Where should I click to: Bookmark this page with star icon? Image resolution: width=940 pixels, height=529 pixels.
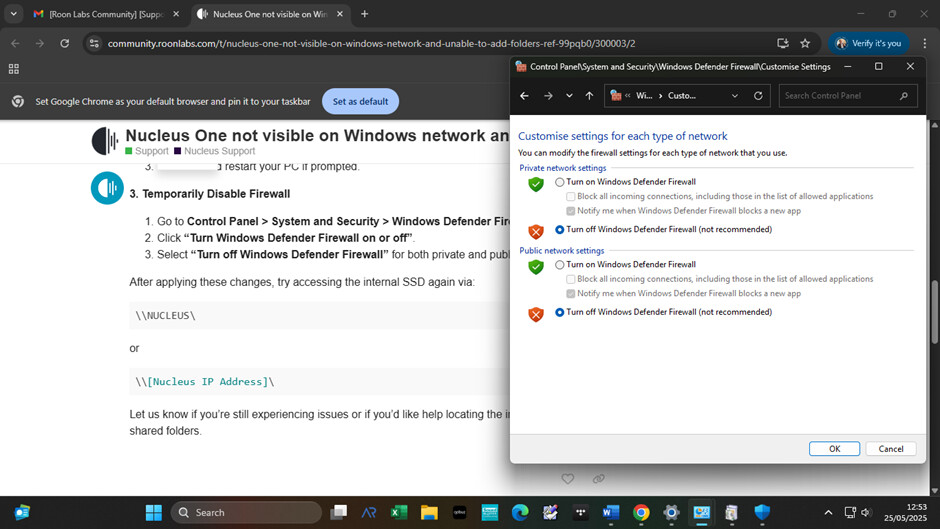805,43
